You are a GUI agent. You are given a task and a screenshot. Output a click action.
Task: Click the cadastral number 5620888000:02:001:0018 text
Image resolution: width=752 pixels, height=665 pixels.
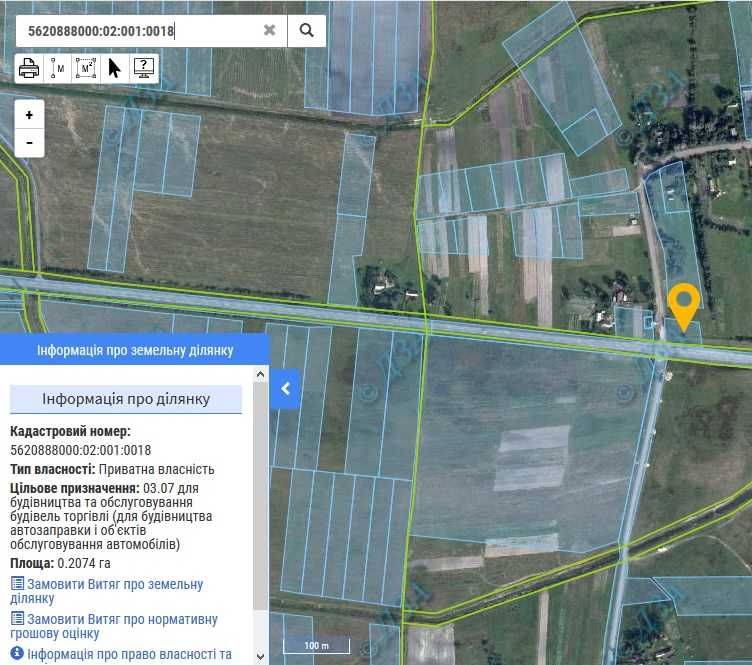click(x=81, y=450)
